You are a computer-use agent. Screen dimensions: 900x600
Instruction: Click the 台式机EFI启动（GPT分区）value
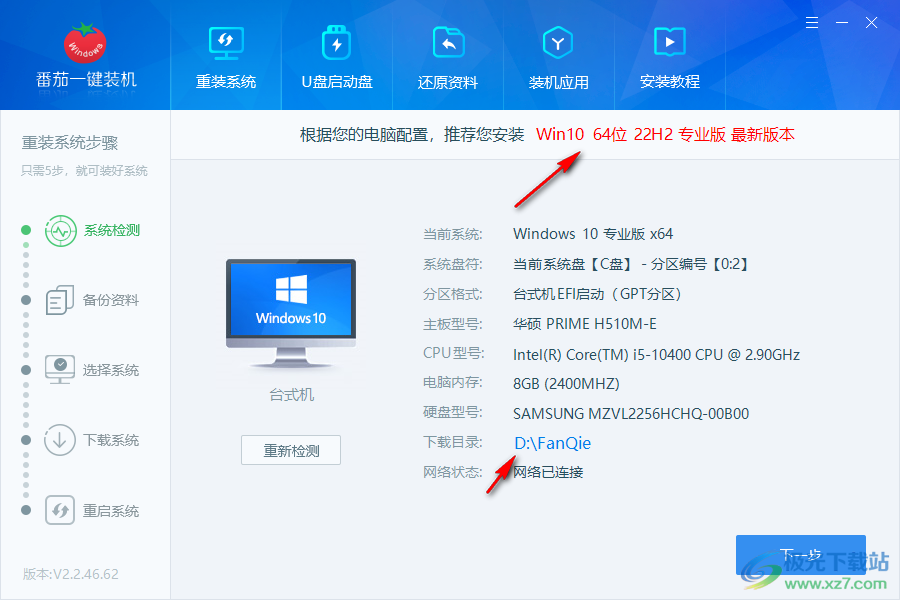click(x=598, y=294)
